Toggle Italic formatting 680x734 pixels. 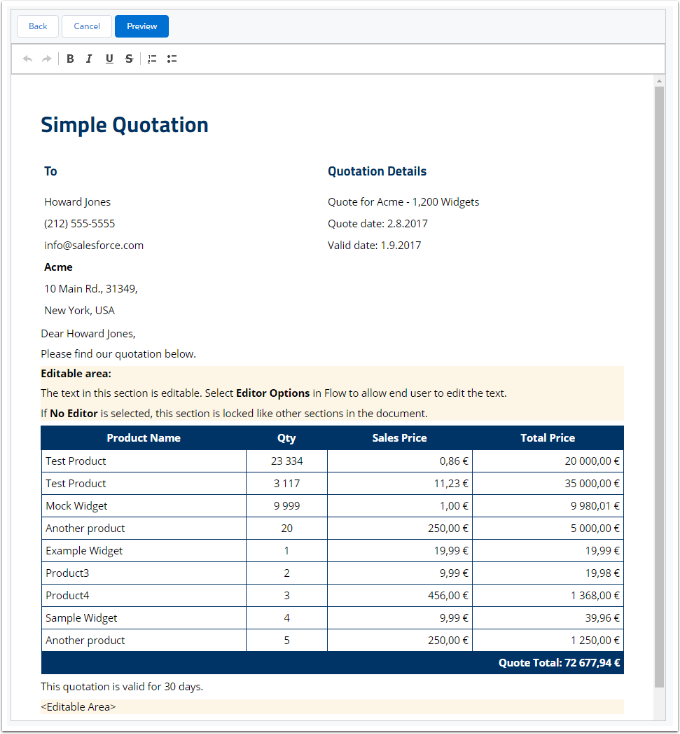click(89, 59)
